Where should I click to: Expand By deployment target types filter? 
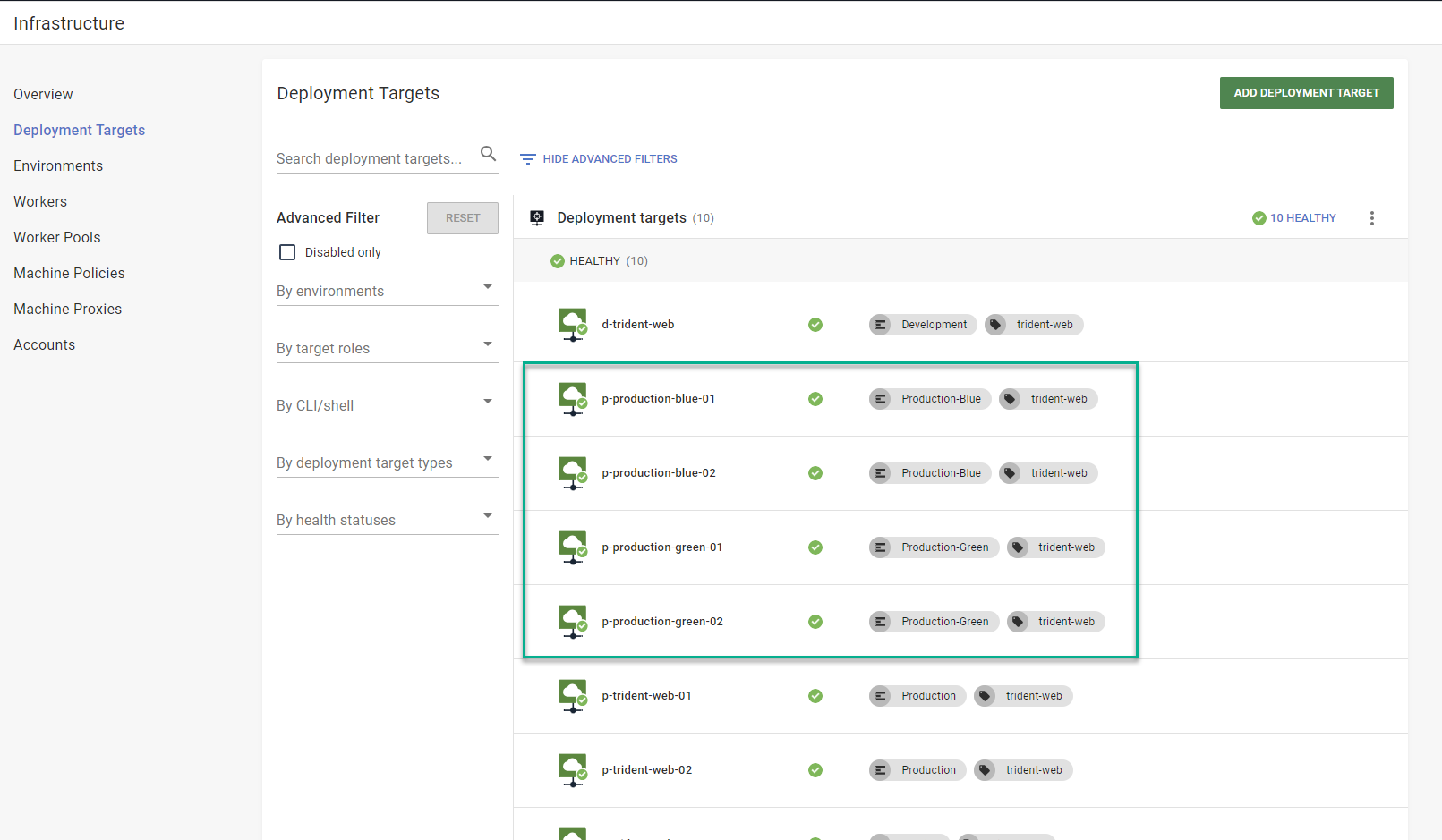(x=488, y=459)
